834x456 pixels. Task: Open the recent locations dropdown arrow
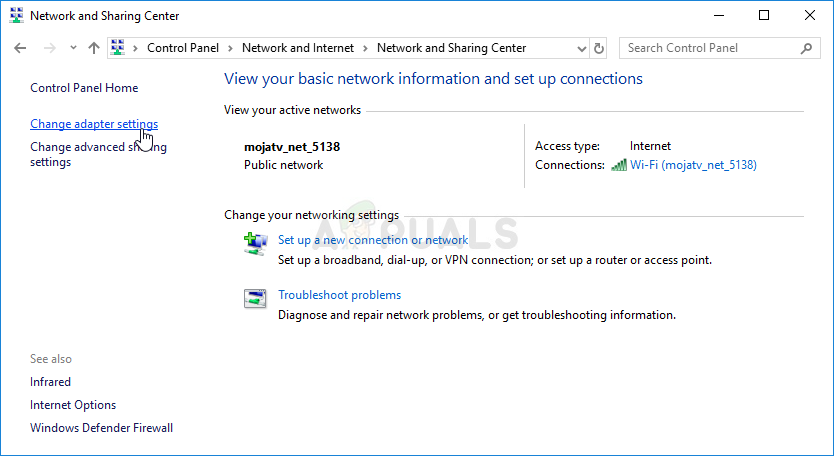click(73, 48)
